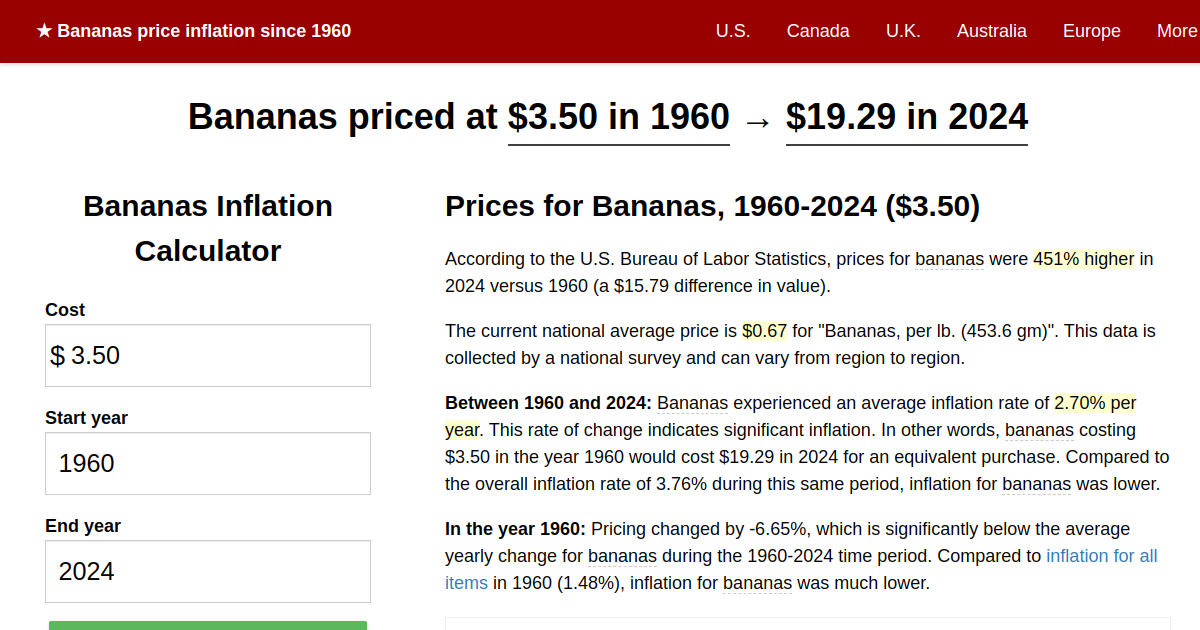Select the U.K. navigation link
Viewport: 1200px width, 630px height.
[x=903, y=31]
